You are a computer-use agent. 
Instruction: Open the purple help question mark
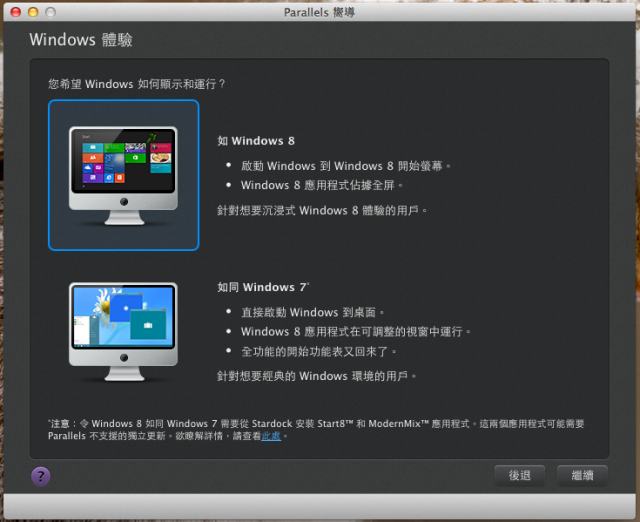(40, 476)
